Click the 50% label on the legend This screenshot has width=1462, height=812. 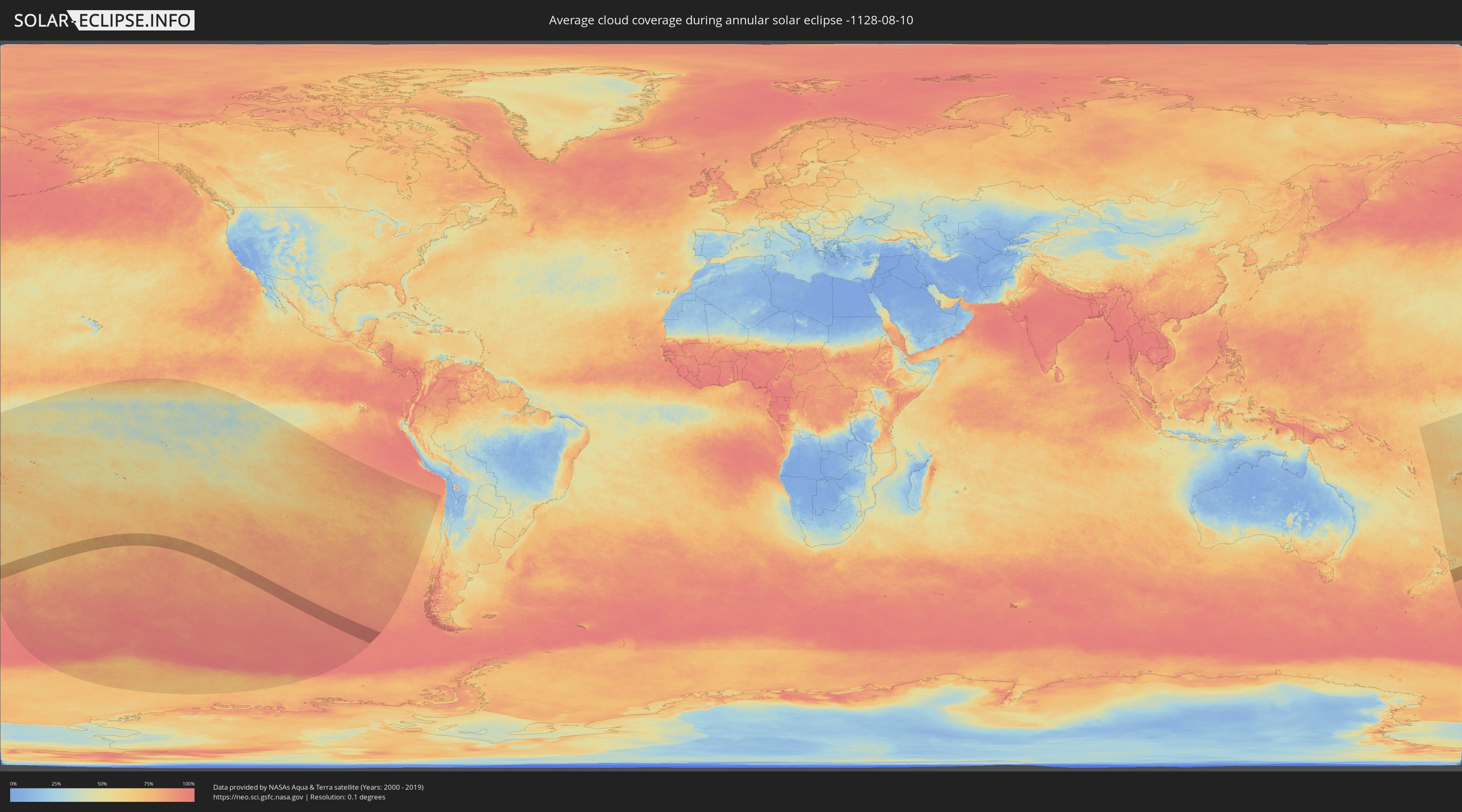(102, 784)
